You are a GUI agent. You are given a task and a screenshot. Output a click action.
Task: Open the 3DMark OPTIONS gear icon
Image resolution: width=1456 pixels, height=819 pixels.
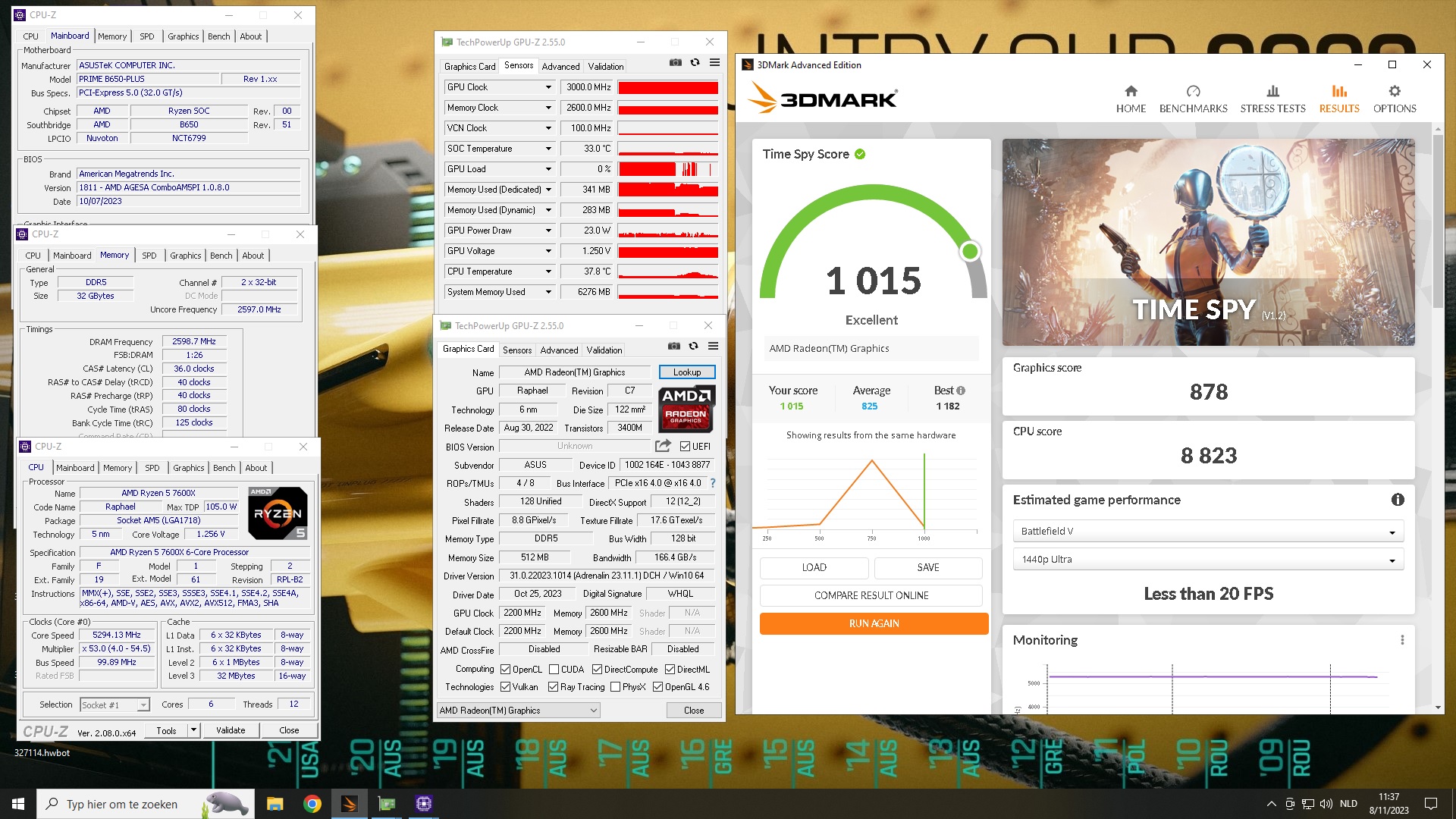point(1395,92)
